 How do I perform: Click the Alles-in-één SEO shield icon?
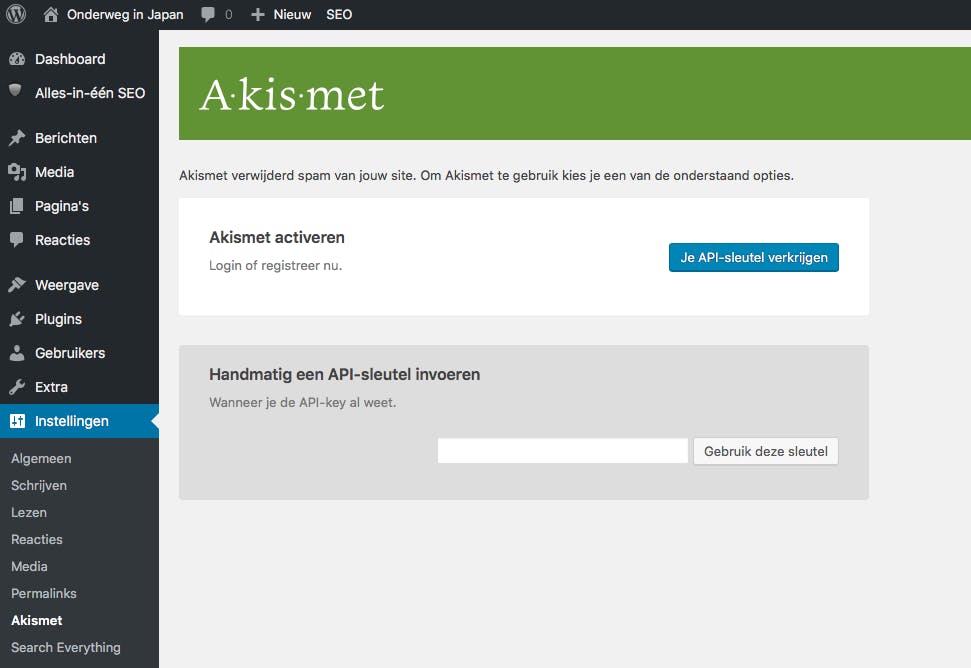pos(15,91)
